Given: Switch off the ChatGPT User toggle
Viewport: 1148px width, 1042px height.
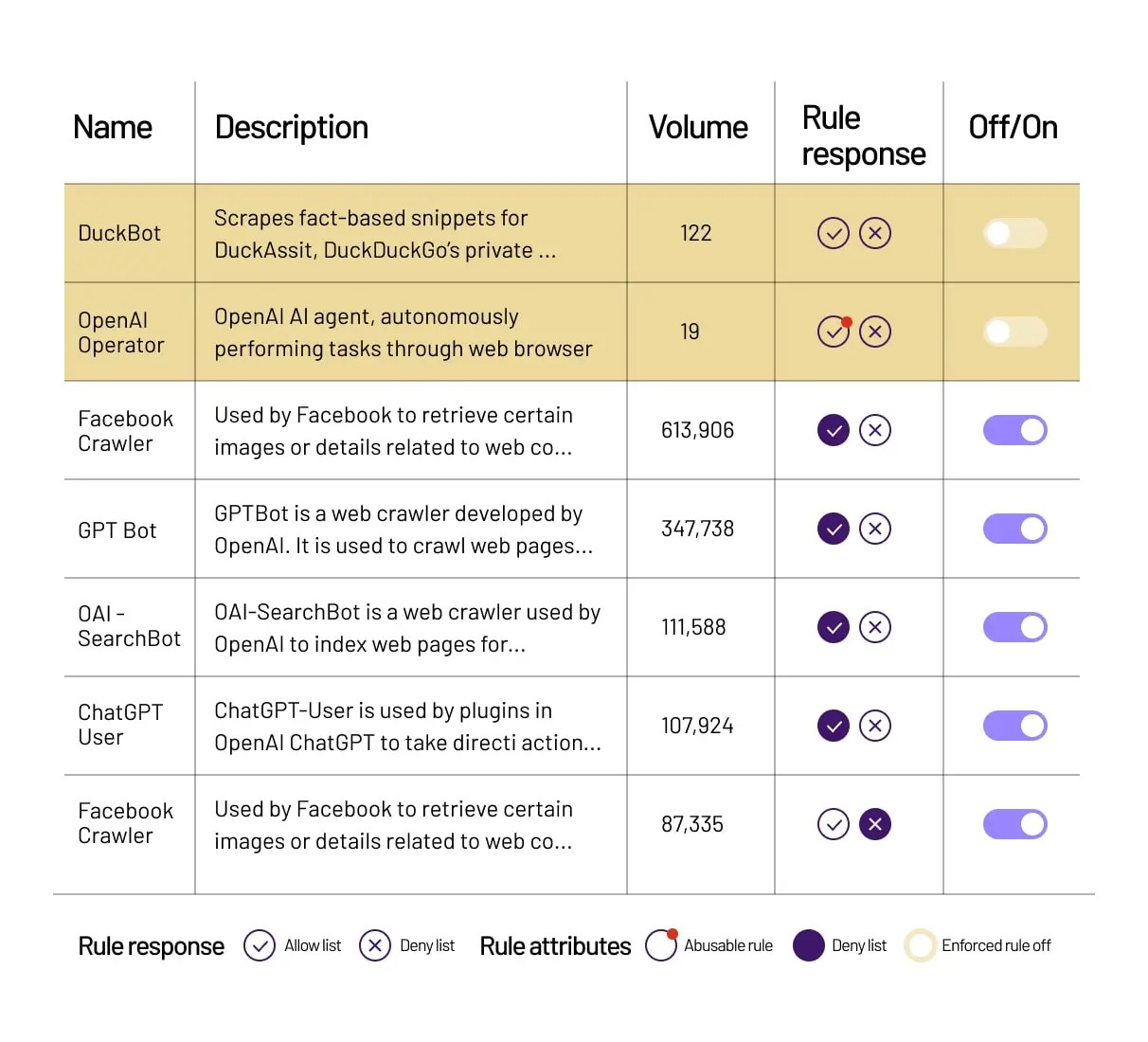Looking at the screenshot, I should [x=1014, y=726].
